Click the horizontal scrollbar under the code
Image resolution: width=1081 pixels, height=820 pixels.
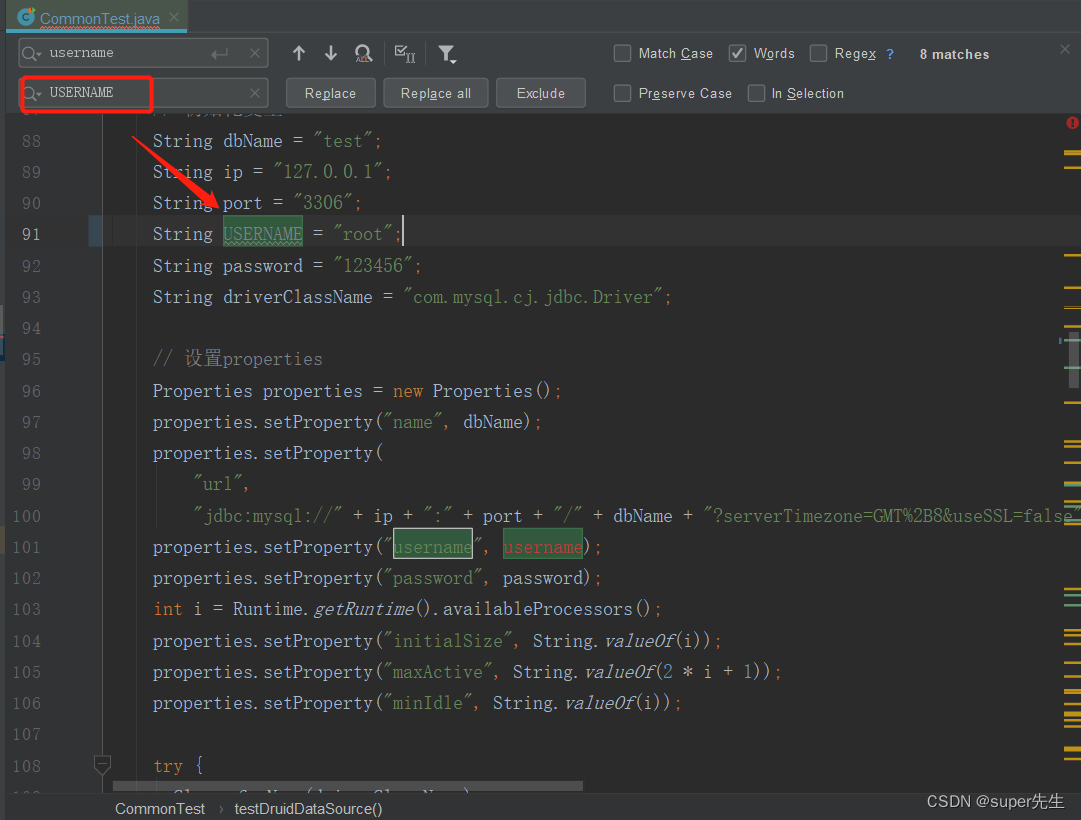point(347,786)
